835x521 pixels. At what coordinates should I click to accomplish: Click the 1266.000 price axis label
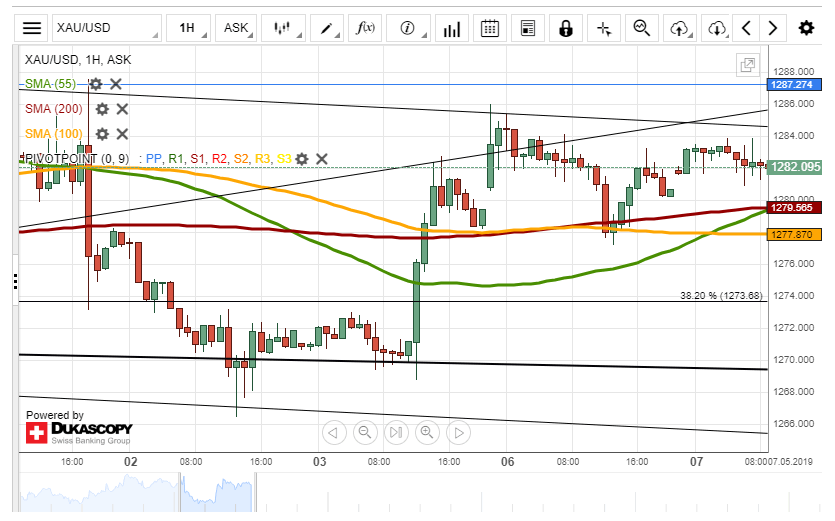click(793, 424)
